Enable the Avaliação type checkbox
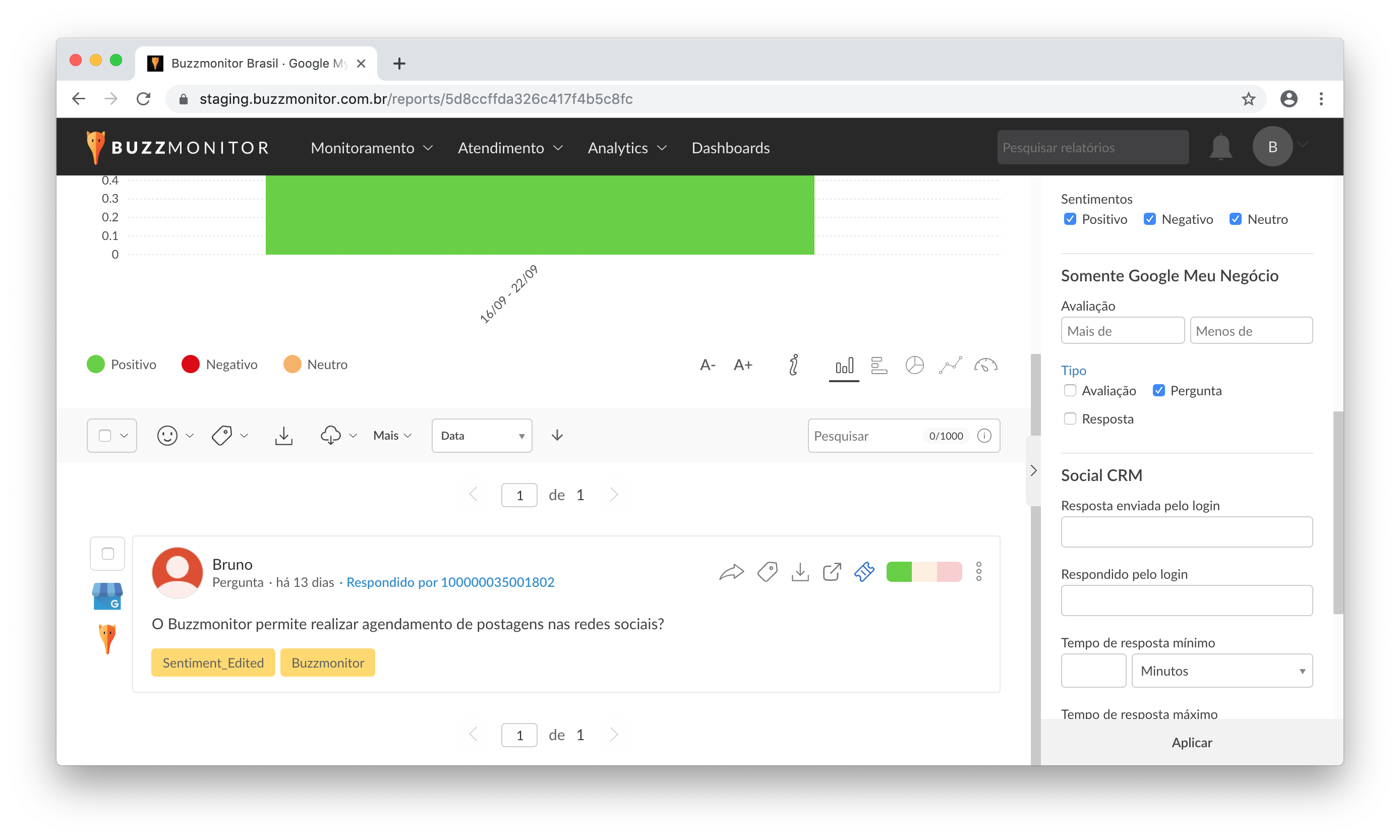This screenshot has height=840, width=1400. click(1069, 391)
